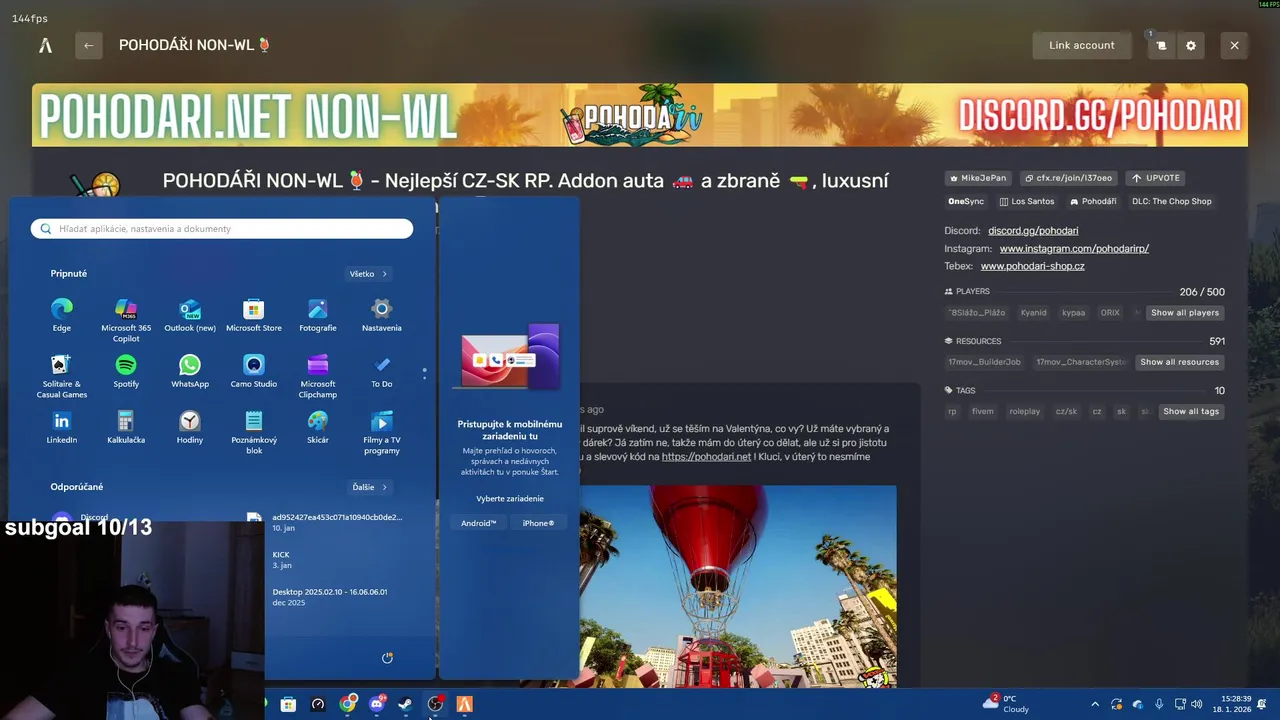Viewport: 1280px width, 720px height.
Task: Switch to OBS Studio in taskbar
Action: 435,704
